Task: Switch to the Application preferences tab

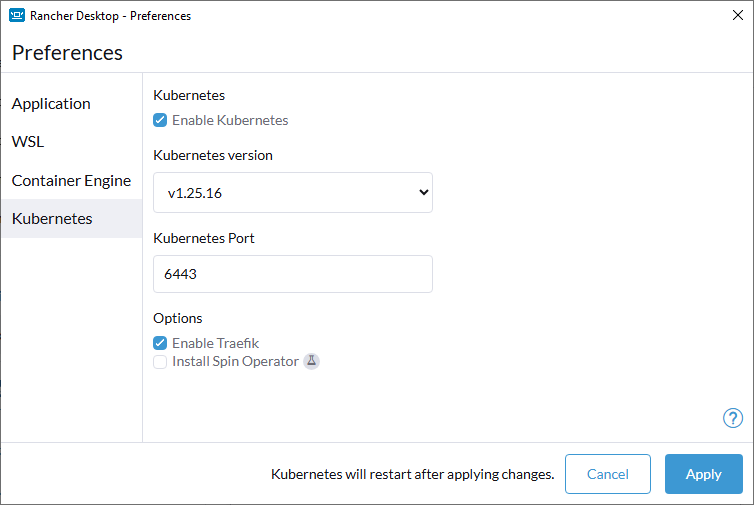Action: click(x=51, y=104)
